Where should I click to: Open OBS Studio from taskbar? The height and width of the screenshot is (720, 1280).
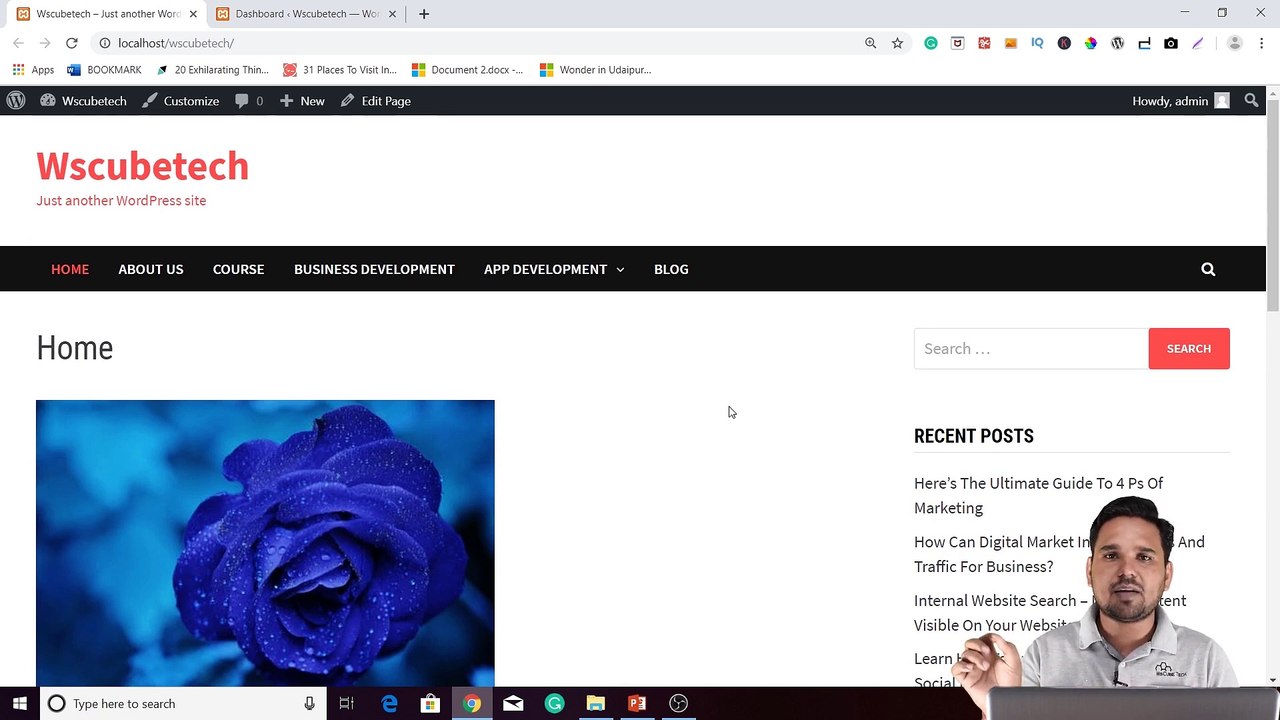tap(678, 704)
